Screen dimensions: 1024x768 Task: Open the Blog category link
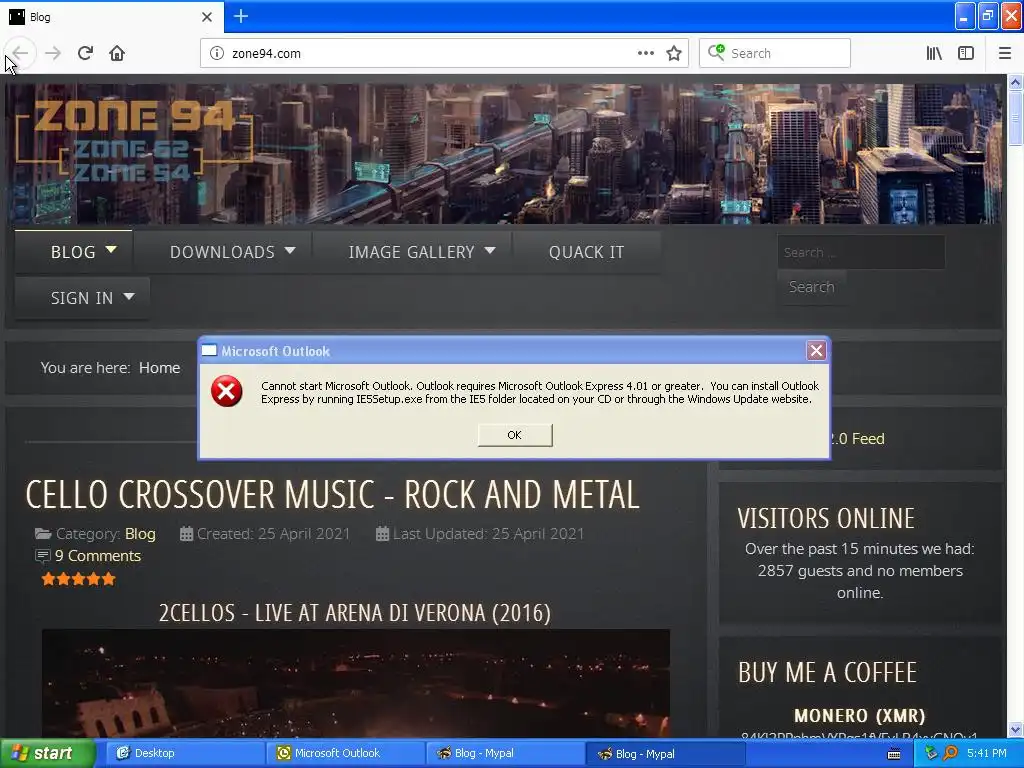pyautogui.click(x=140, y=534)
